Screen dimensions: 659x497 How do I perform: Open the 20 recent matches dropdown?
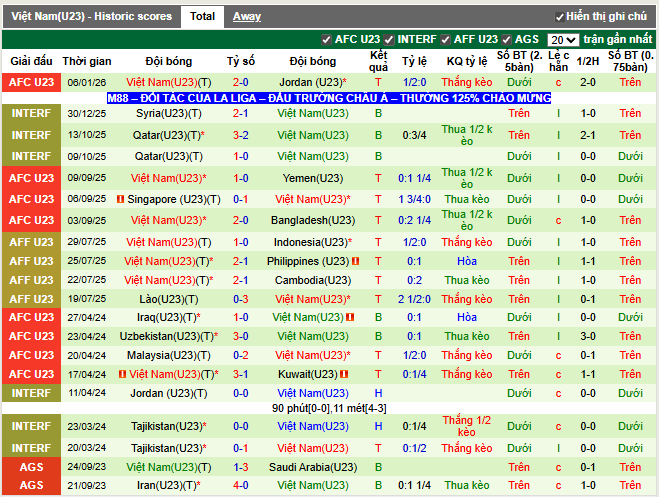pos(563,40)
